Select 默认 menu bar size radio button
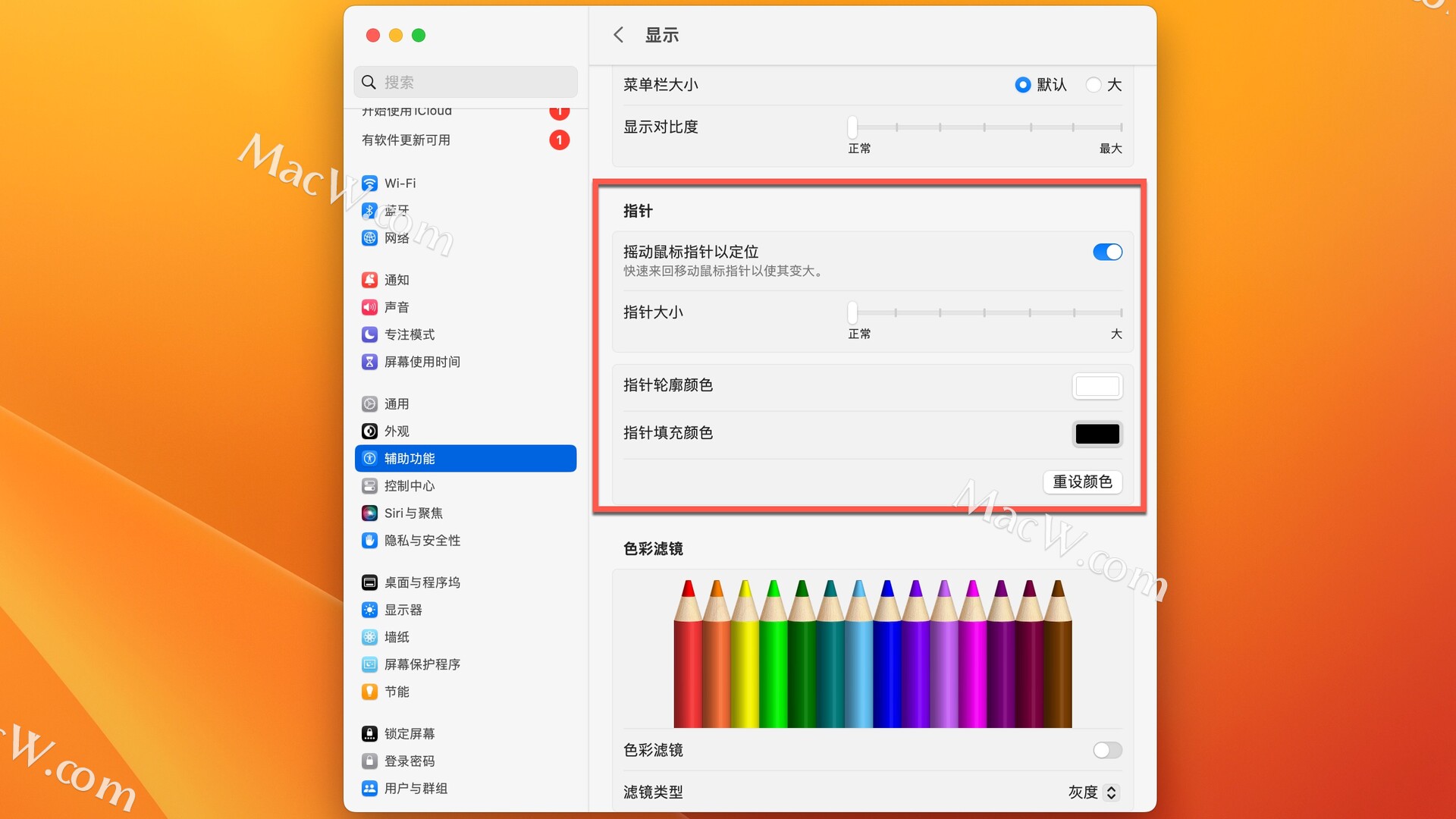The height and width of the screenshot is (819, 1456). [x=1023, y=85]
